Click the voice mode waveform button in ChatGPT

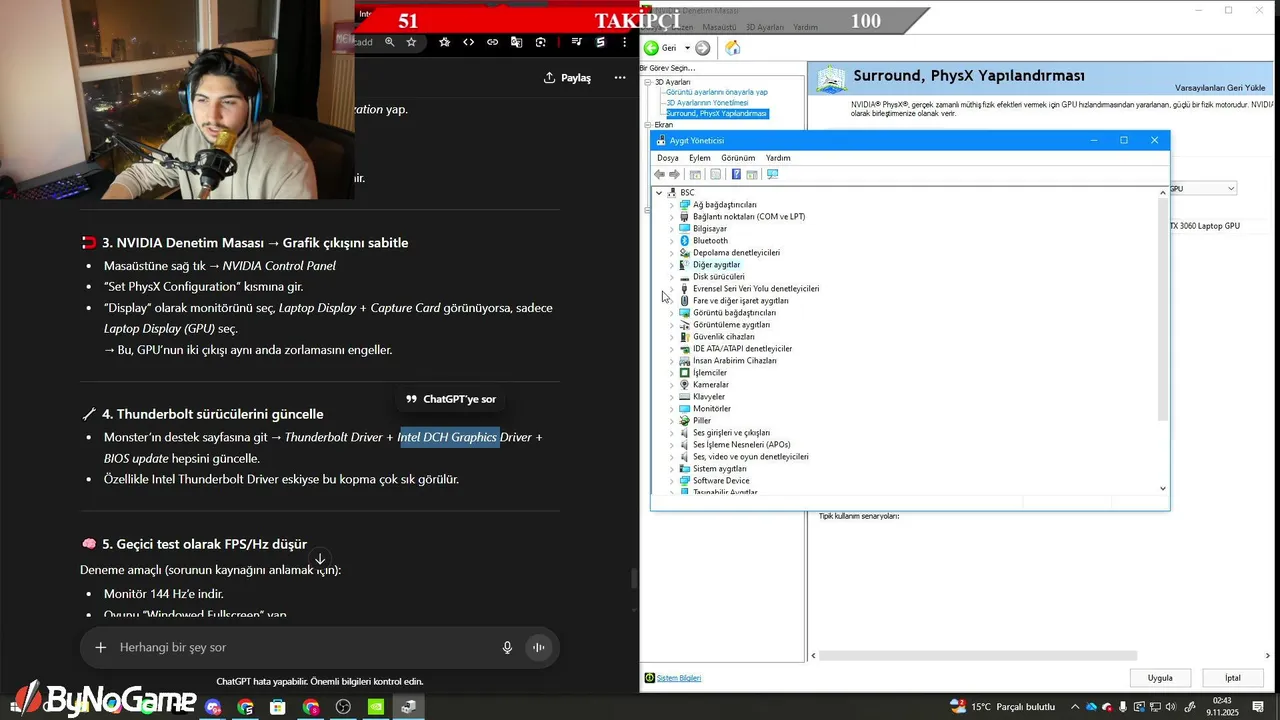[538, 648]
